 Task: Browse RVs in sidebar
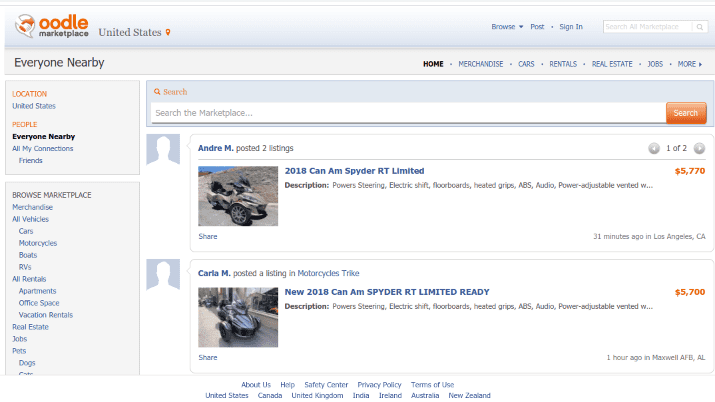(25, 267)
